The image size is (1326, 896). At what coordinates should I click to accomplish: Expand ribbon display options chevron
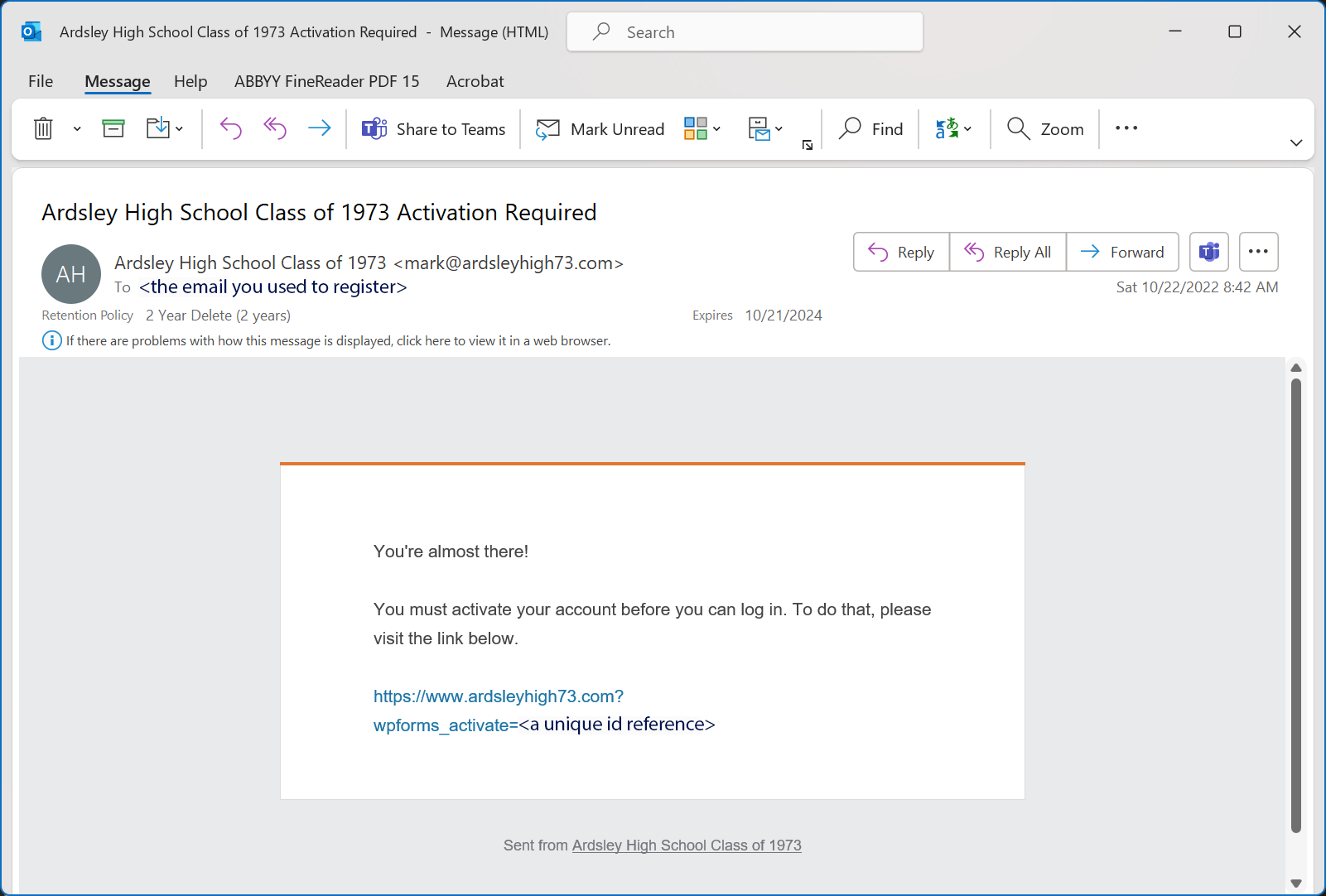1296,142
